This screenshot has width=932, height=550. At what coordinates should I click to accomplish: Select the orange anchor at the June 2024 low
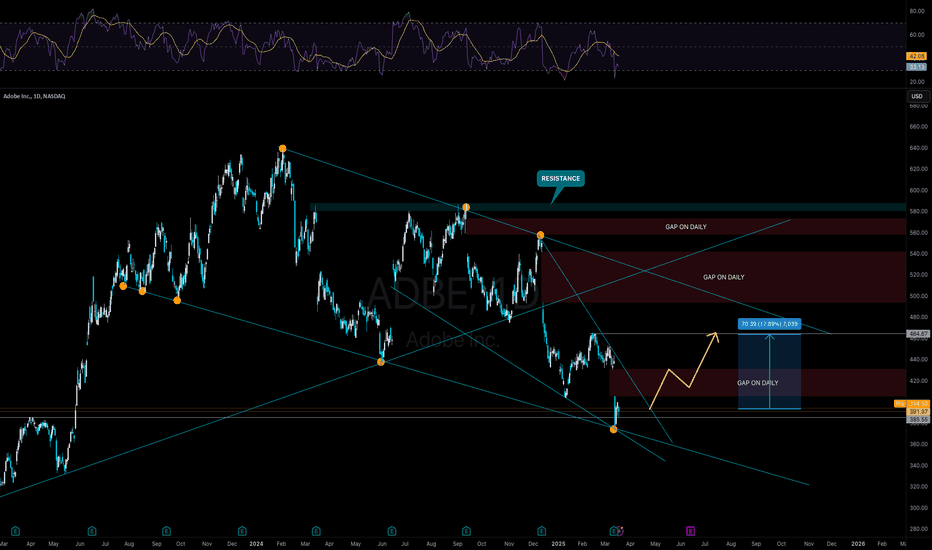click(x=381, y=362)
